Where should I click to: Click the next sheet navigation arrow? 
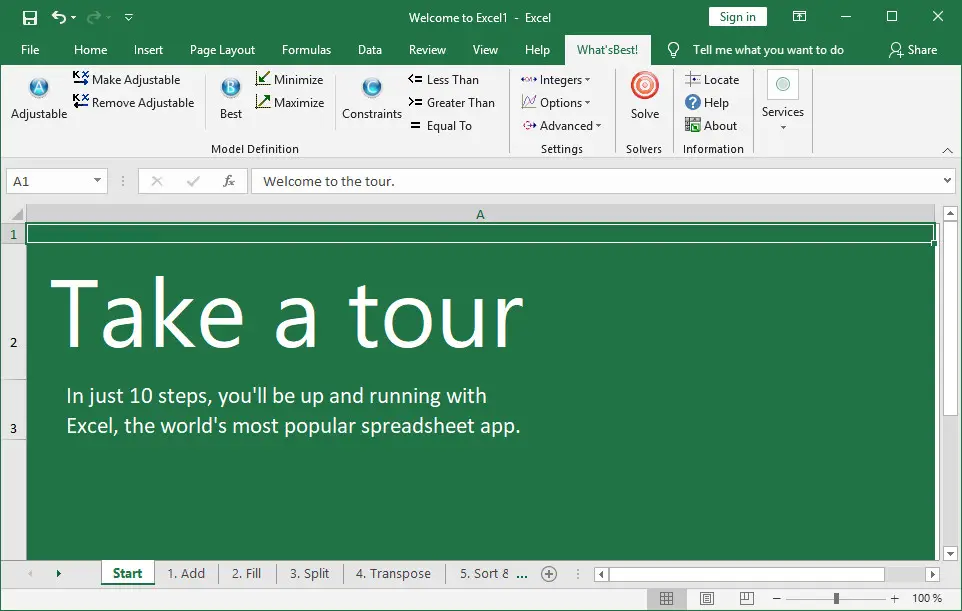(x=59, y=574)
